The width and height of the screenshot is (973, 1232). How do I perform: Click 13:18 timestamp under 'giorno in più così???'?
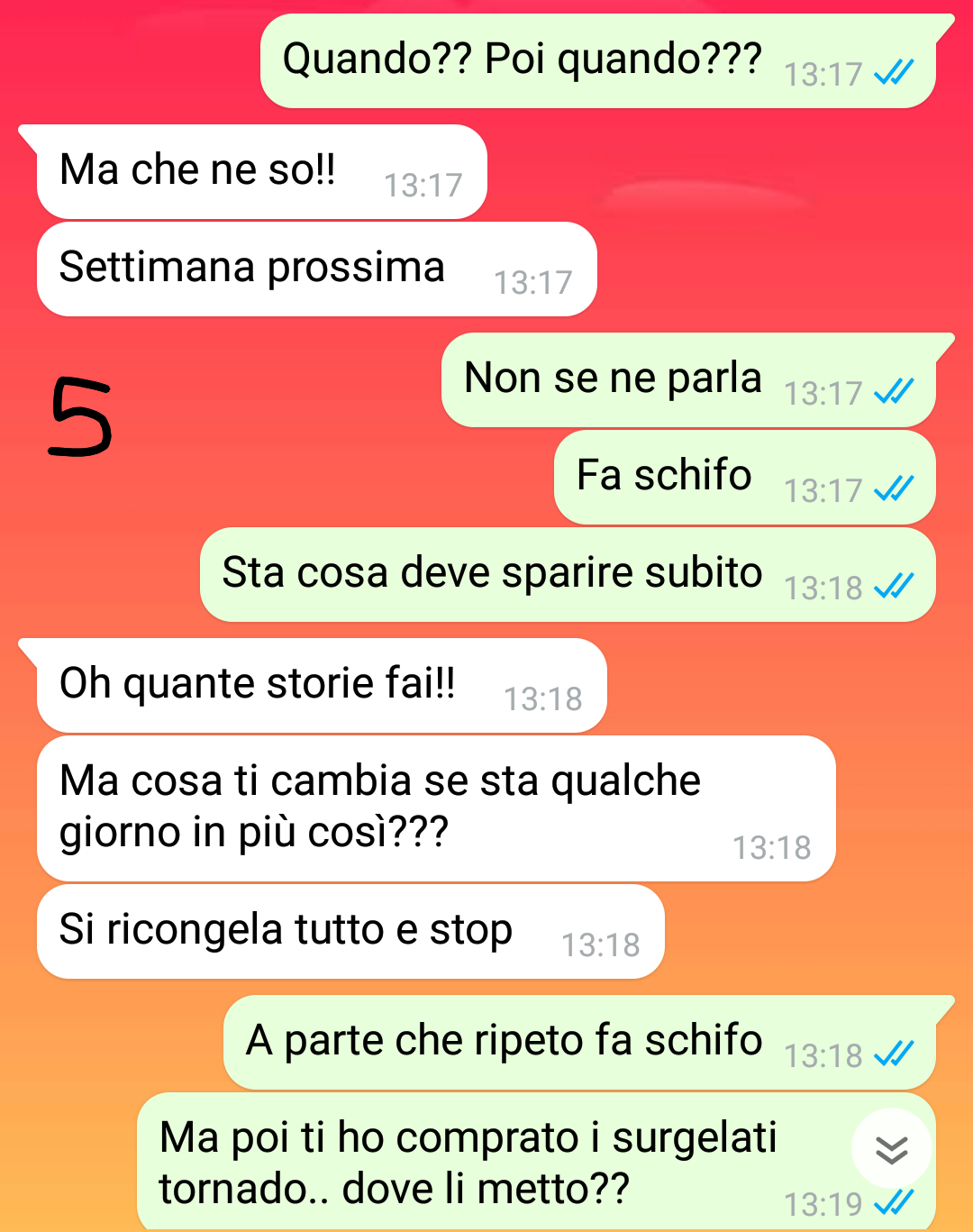[x=771, y=848]
